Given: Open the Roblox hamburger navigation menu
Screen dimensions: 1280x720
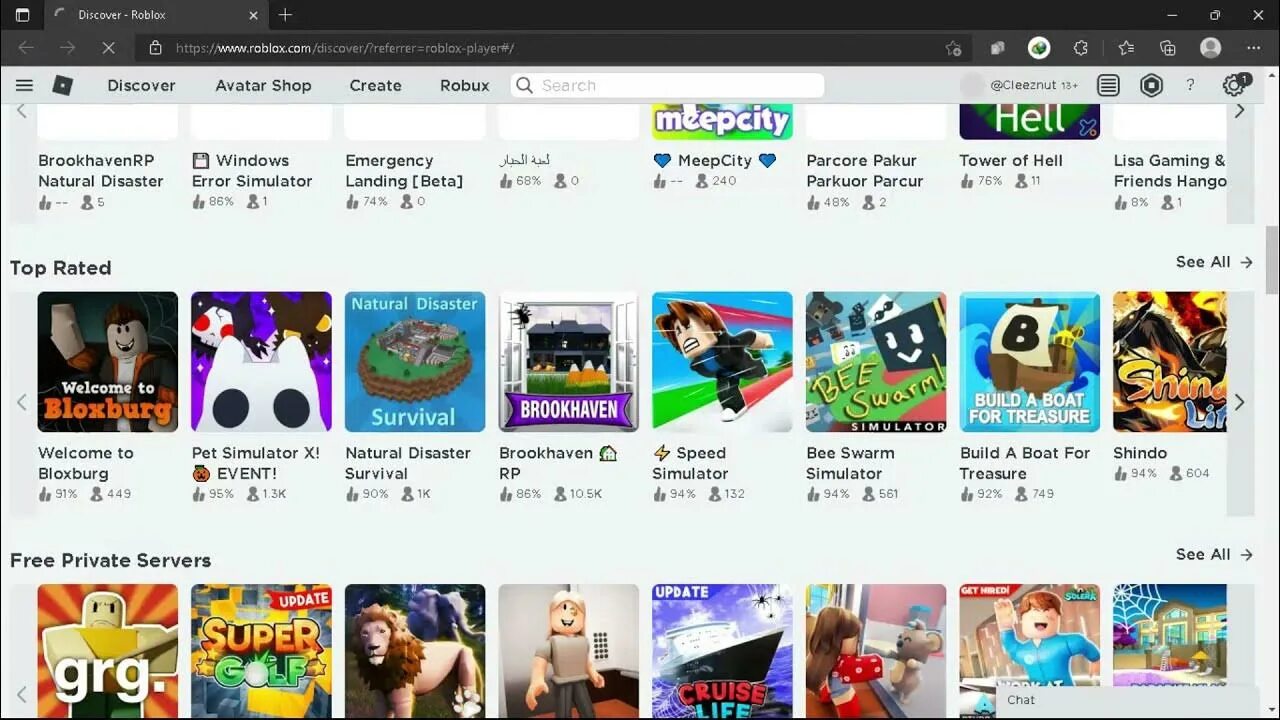Looking at the screenshot, I should pos(24,85).
